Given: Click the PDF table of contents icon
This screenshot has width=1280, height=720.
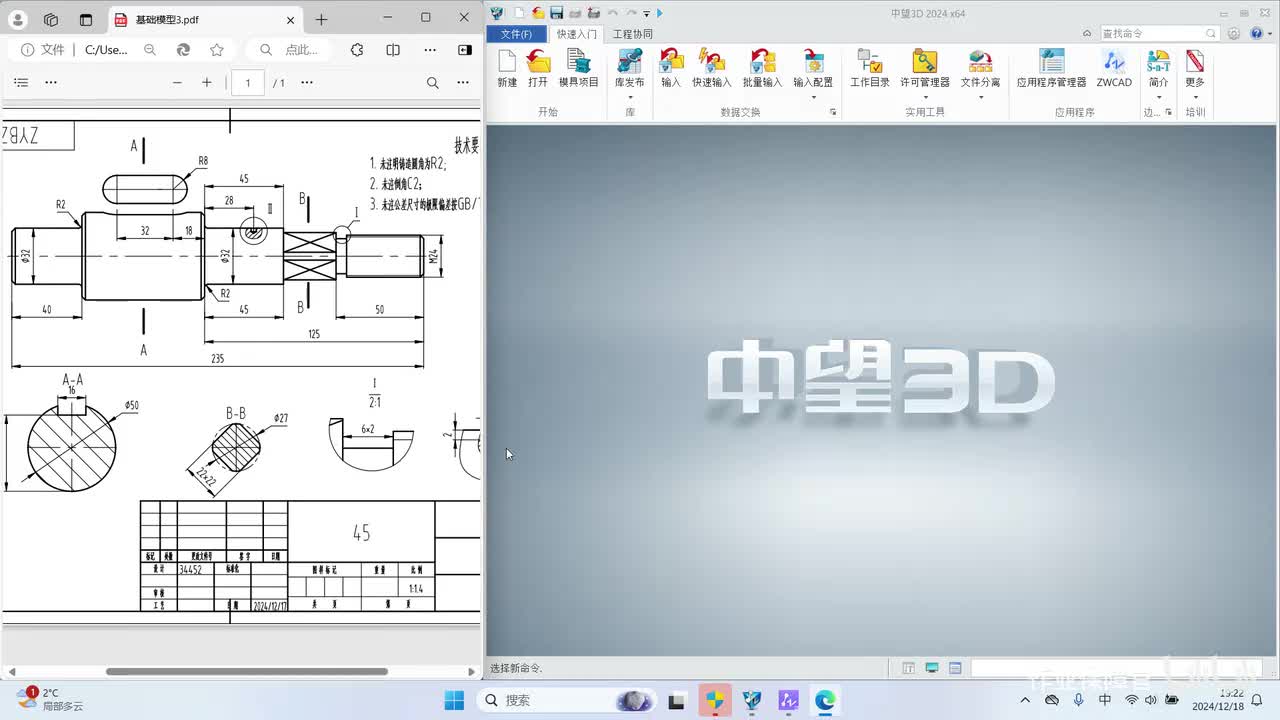Looking at the screenshot, I should pyautogui.click(x=21, y=83).
